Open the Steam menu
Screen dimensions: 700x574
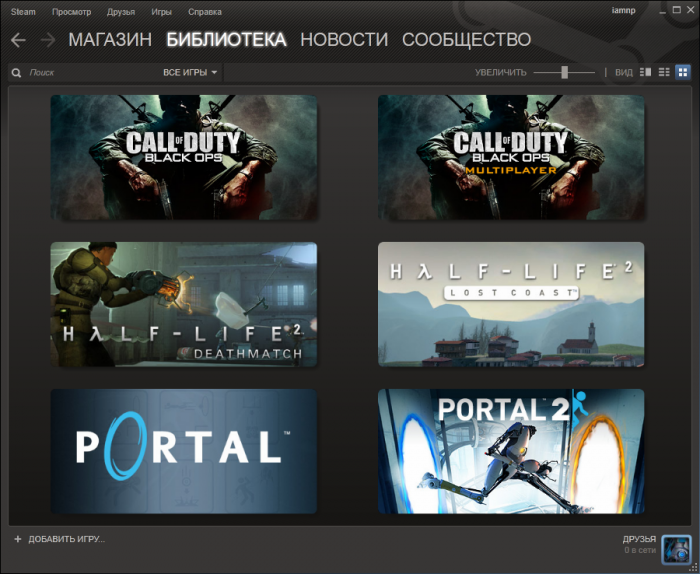23,12
